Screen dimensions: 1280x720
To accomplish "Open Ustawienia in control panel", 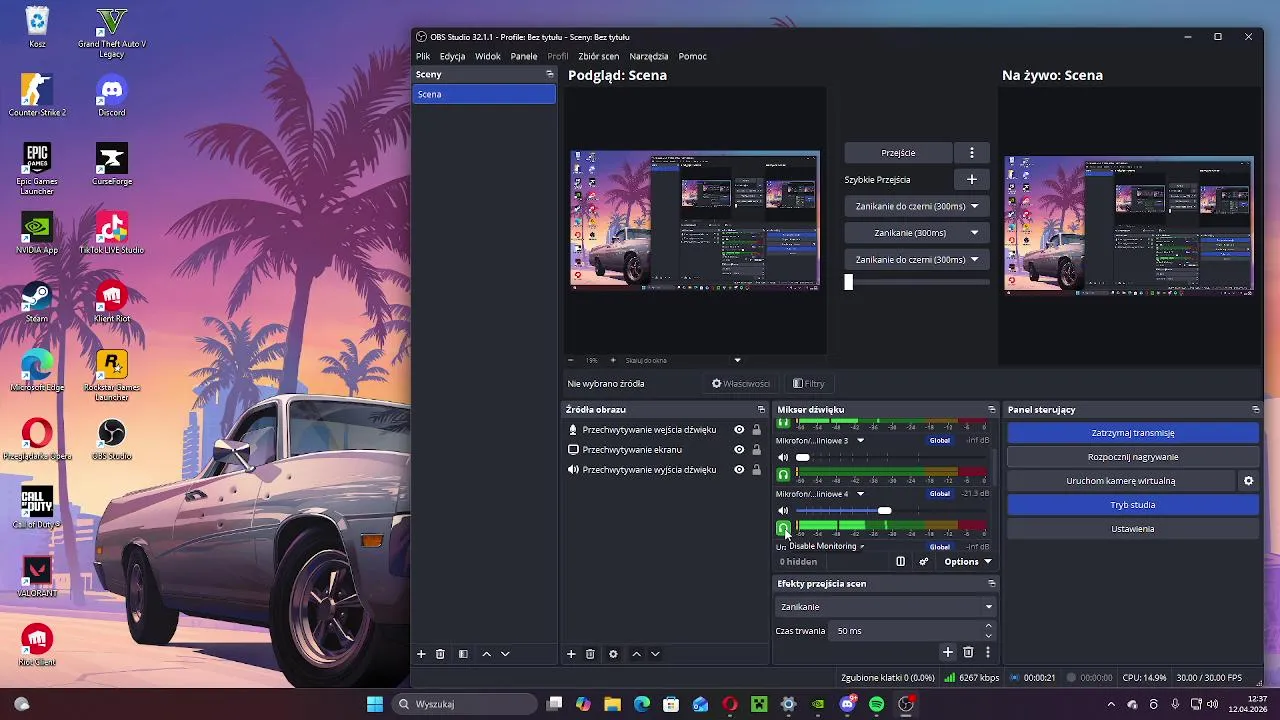I will [x=1132, y=529].
